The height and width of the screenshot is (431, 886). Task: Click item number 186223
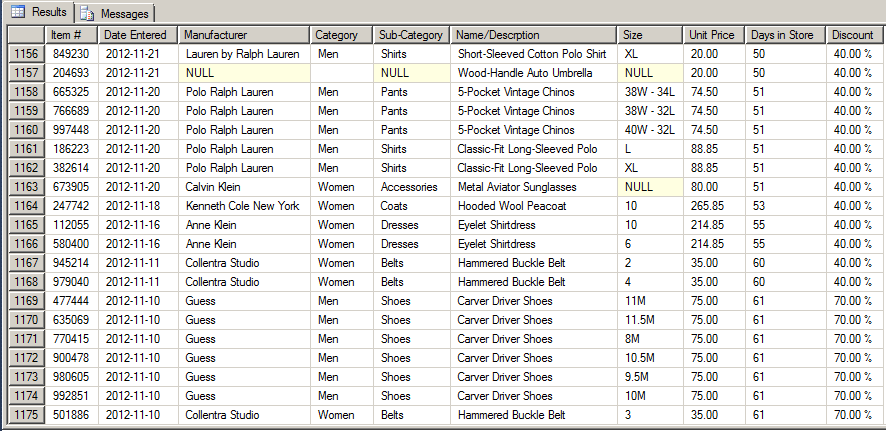72,149
